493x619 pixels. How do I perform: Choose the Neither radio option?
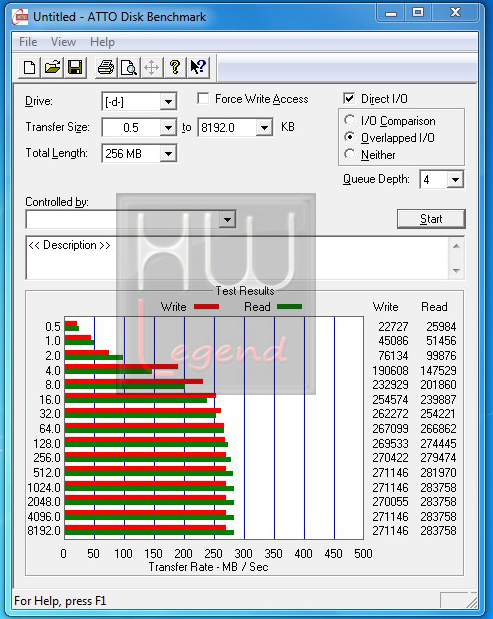click(349, 154)
